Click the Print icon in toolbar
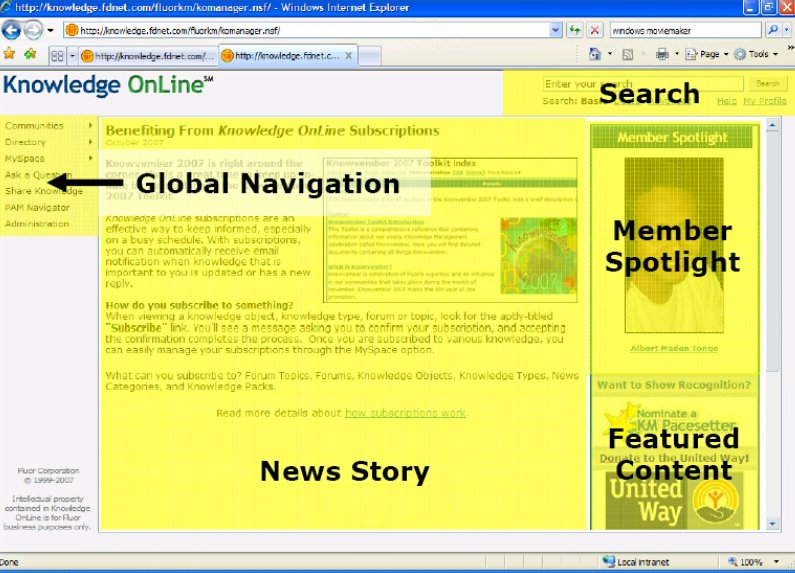Screen dimensions: 795x573 [662, 54]
